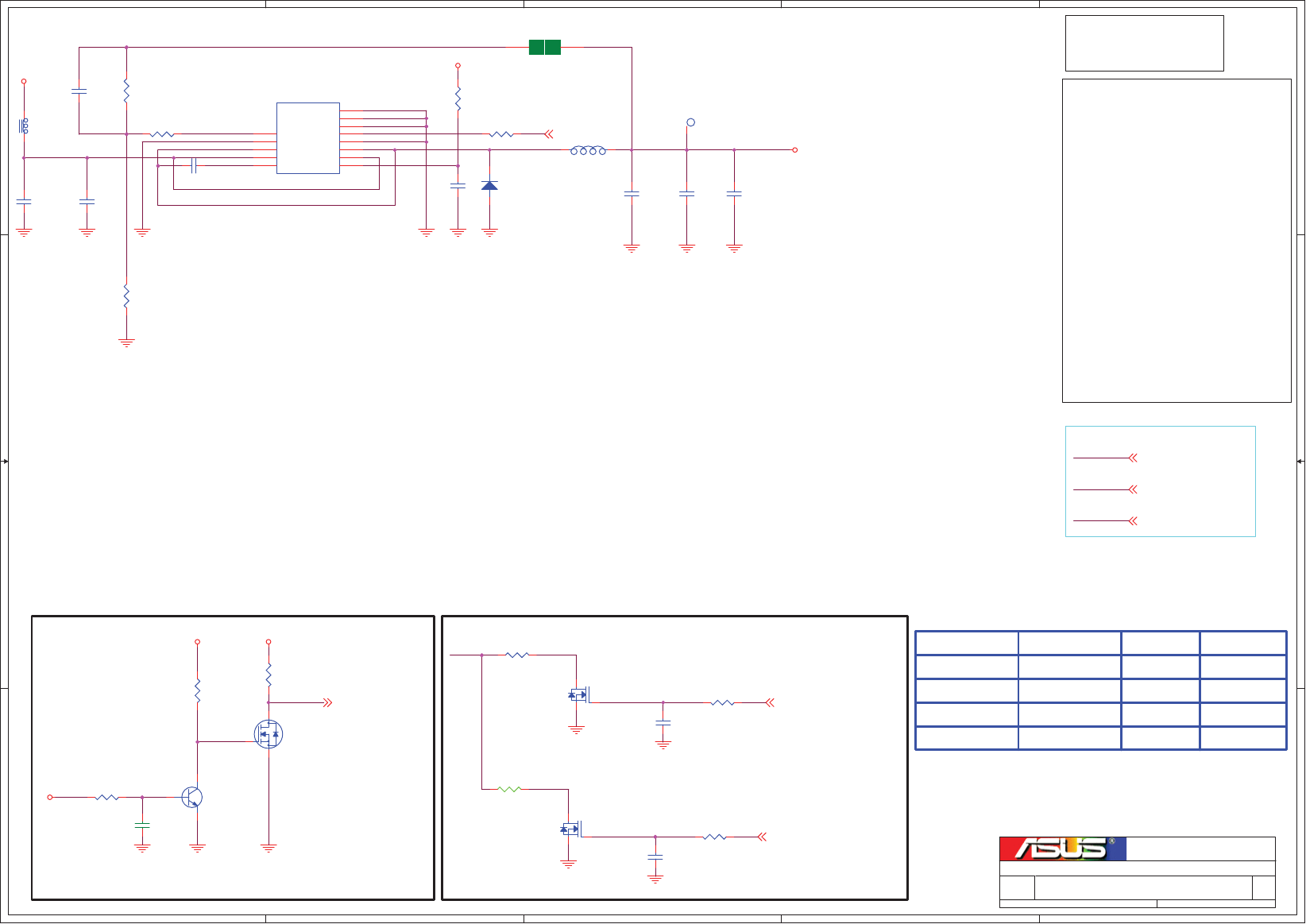
Task: Select the bottom port arrow in the cyan legend box
Action: [x=1133, y=521]
